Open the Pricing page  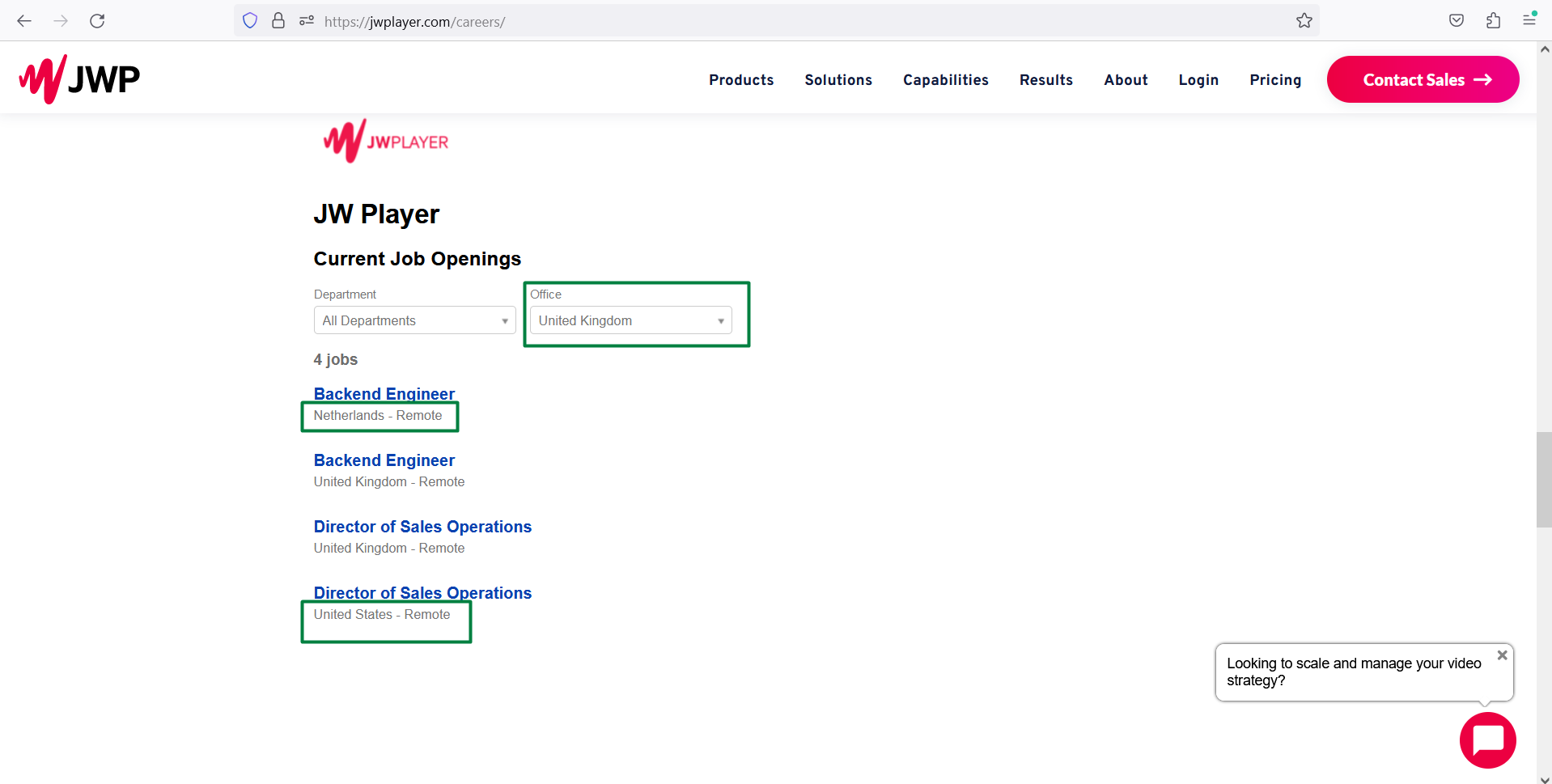[x=1275, y=80]
